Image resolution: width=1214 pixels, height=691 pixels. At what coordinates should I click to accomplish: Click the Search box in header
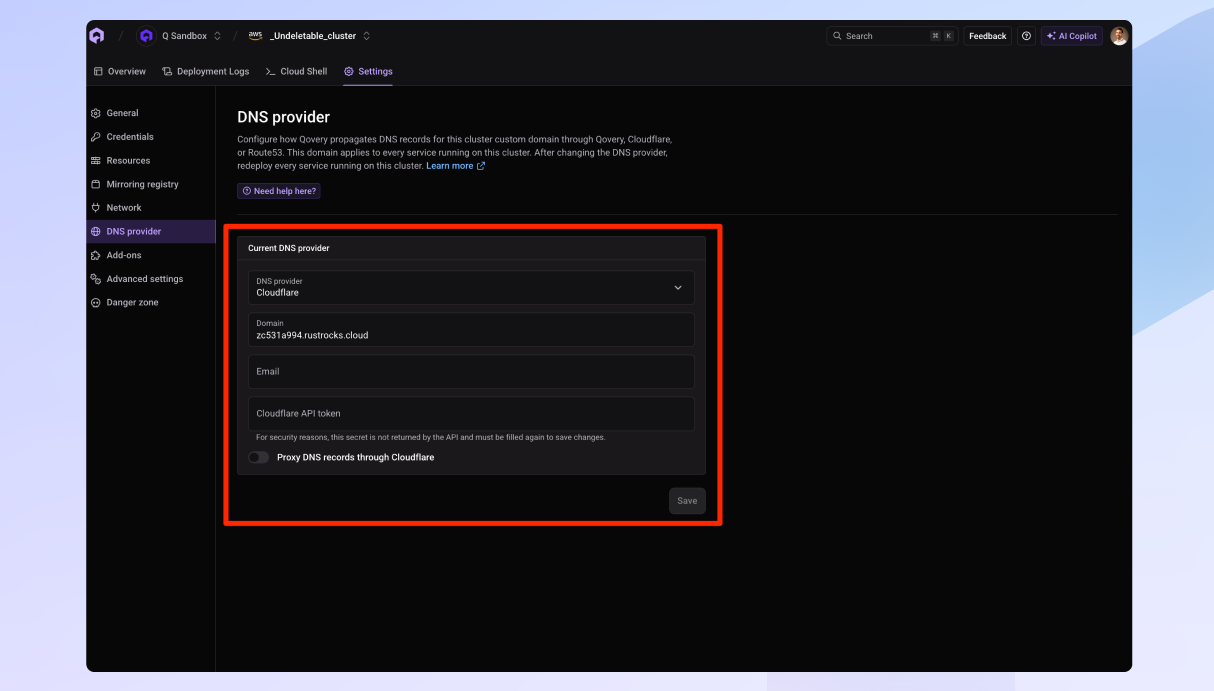pyautogui.click(x=892, y=36)
